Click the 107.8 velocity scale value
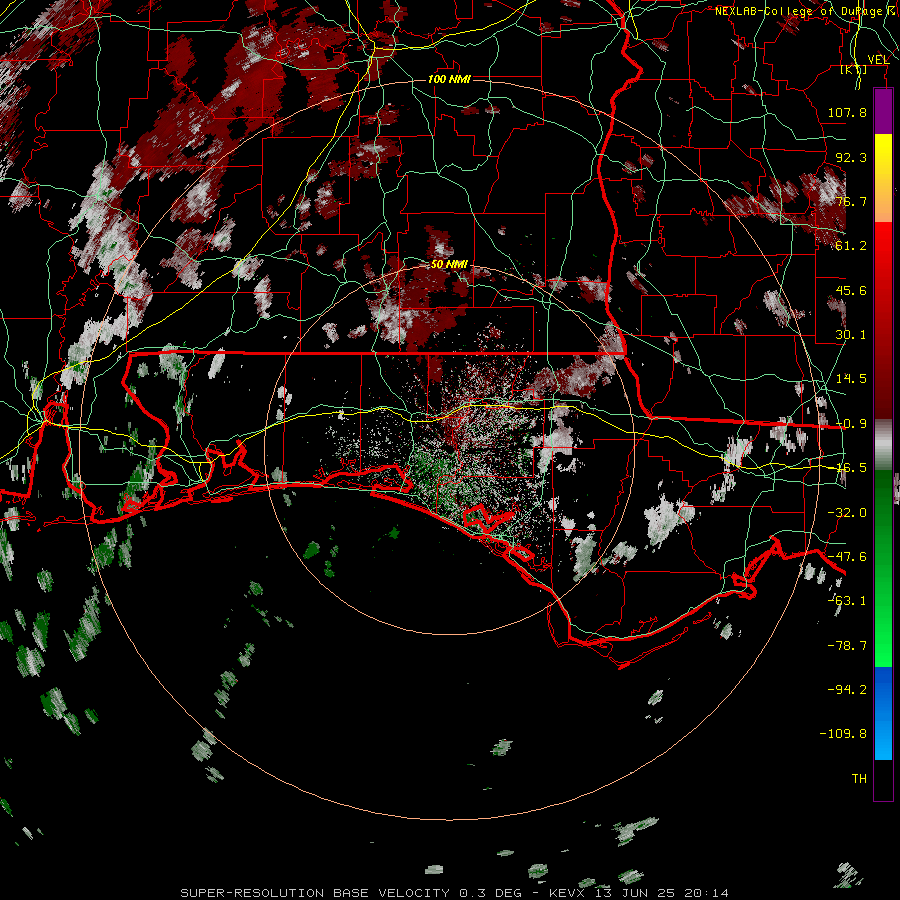The image size is (900, 900). point(847,112)
